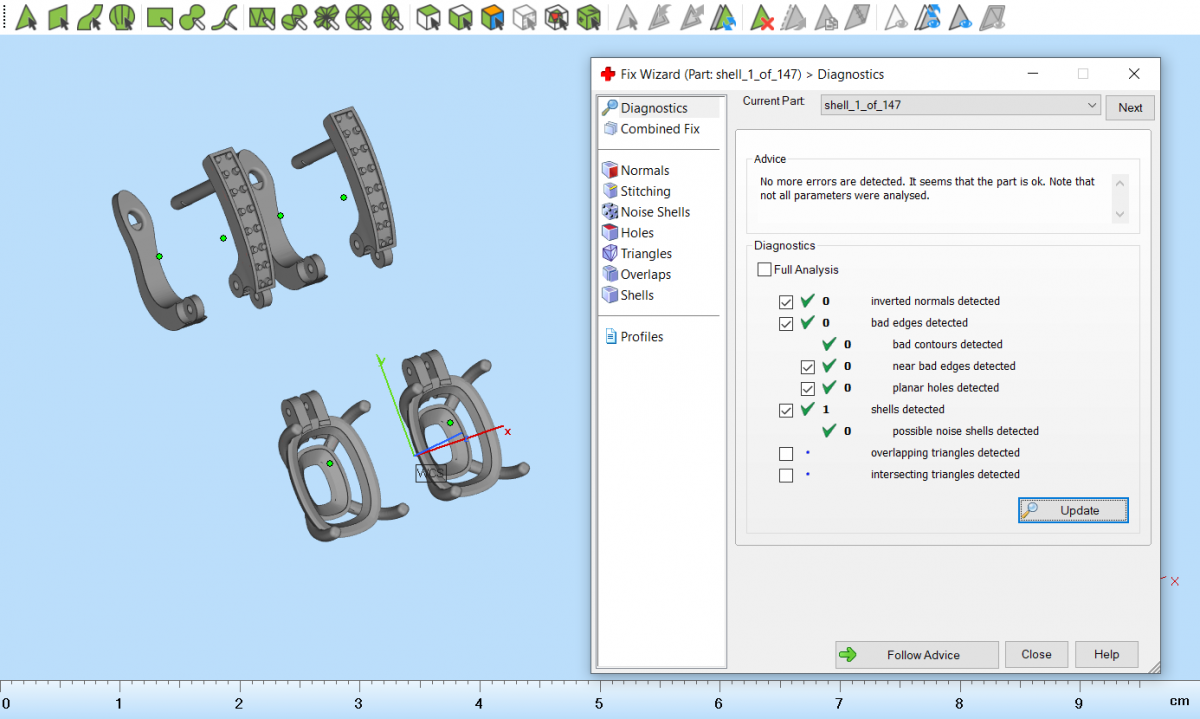This screenshot has height=719, width=1200.
Task: Choose the rectangle window marking tool
Action: (158, 17)
